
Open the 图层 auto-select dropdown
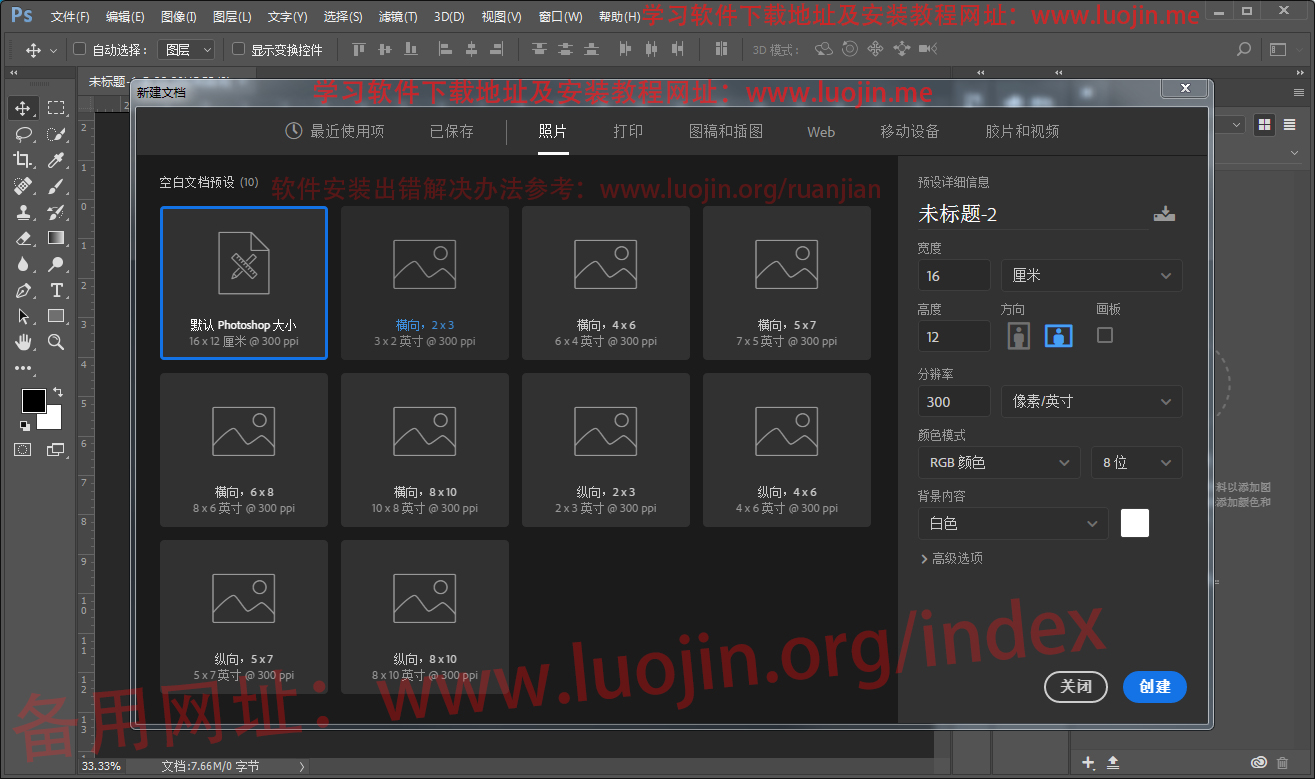tap(186, 49)
